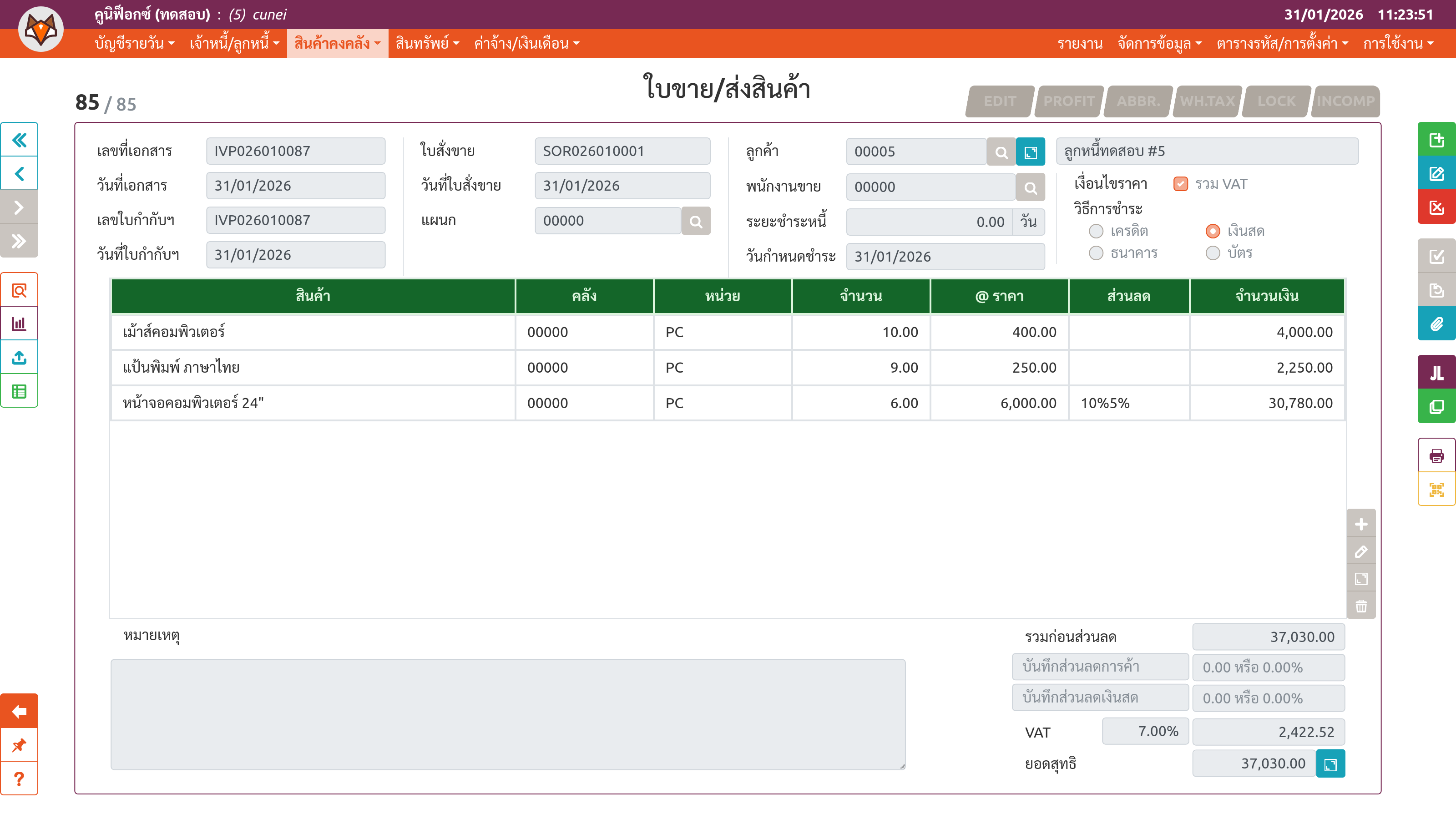Go to the previous record with the left arrow
The height and width of the screenshot is (819, 1456).
tap(19, 173)
